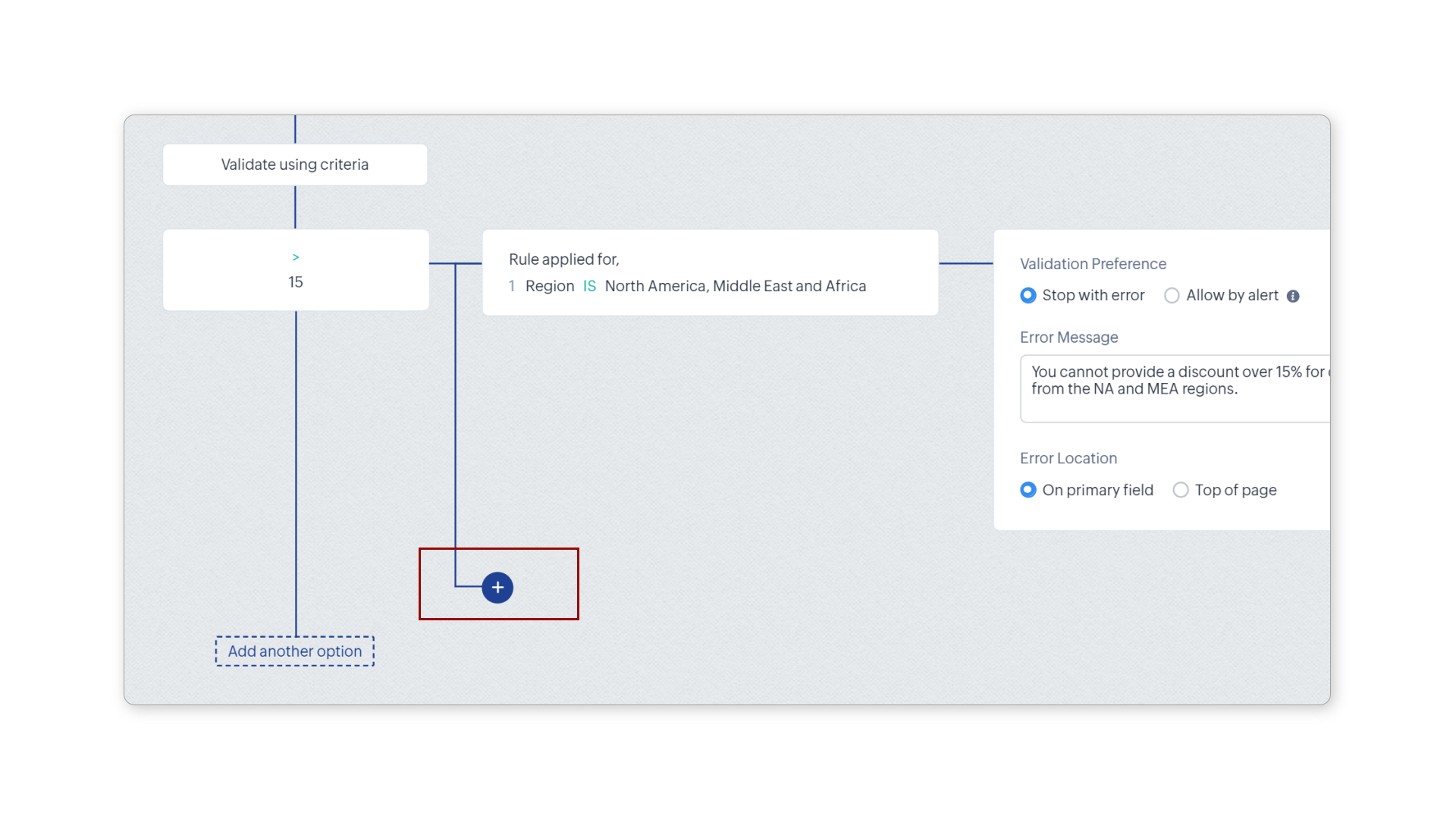The image size is (1456, 819).
Task: Click North America, Middle East and Africa value
Action: (735, 286)
